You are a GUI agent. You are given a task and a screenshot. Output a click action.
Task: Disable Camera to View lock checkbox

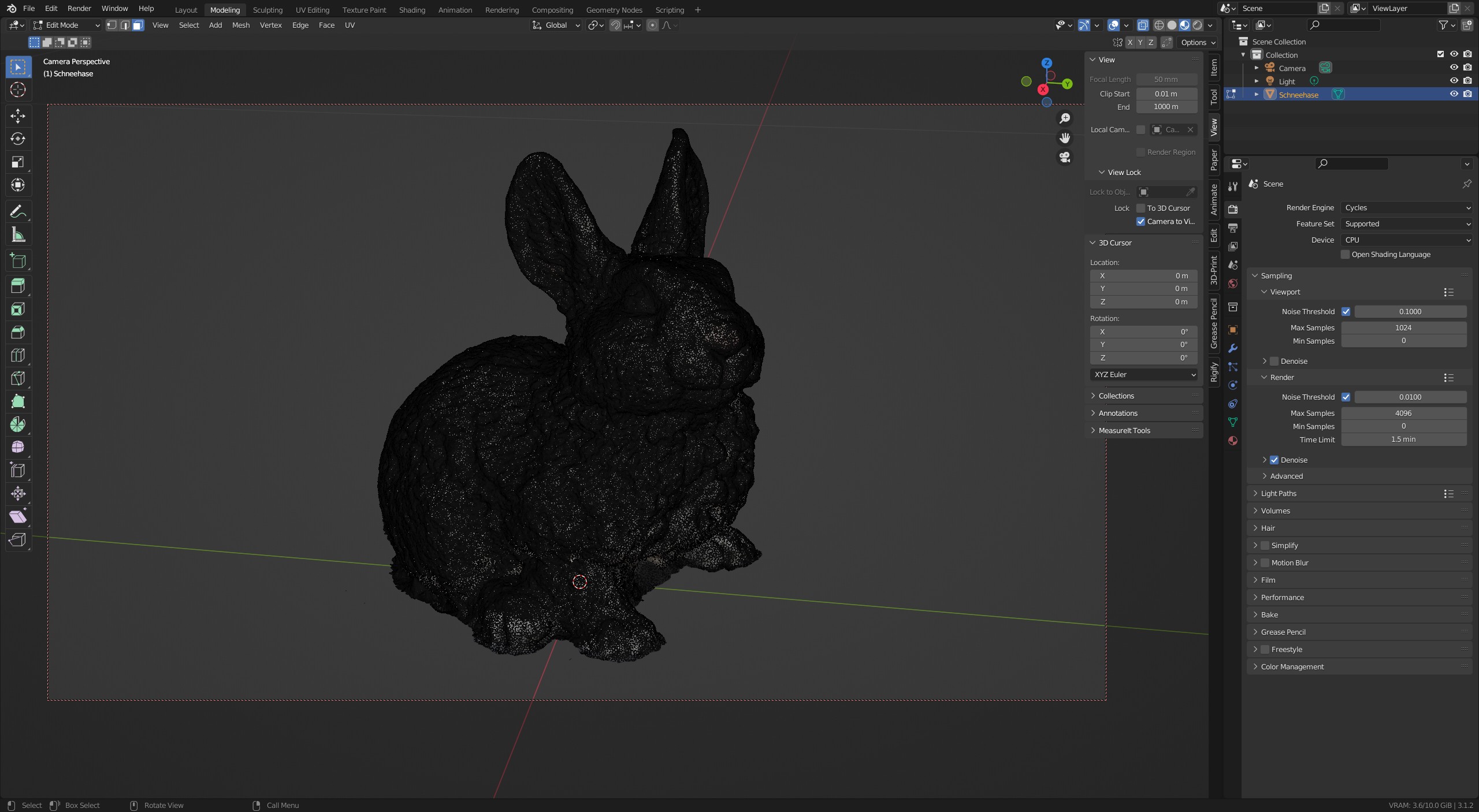(1140, 222)
